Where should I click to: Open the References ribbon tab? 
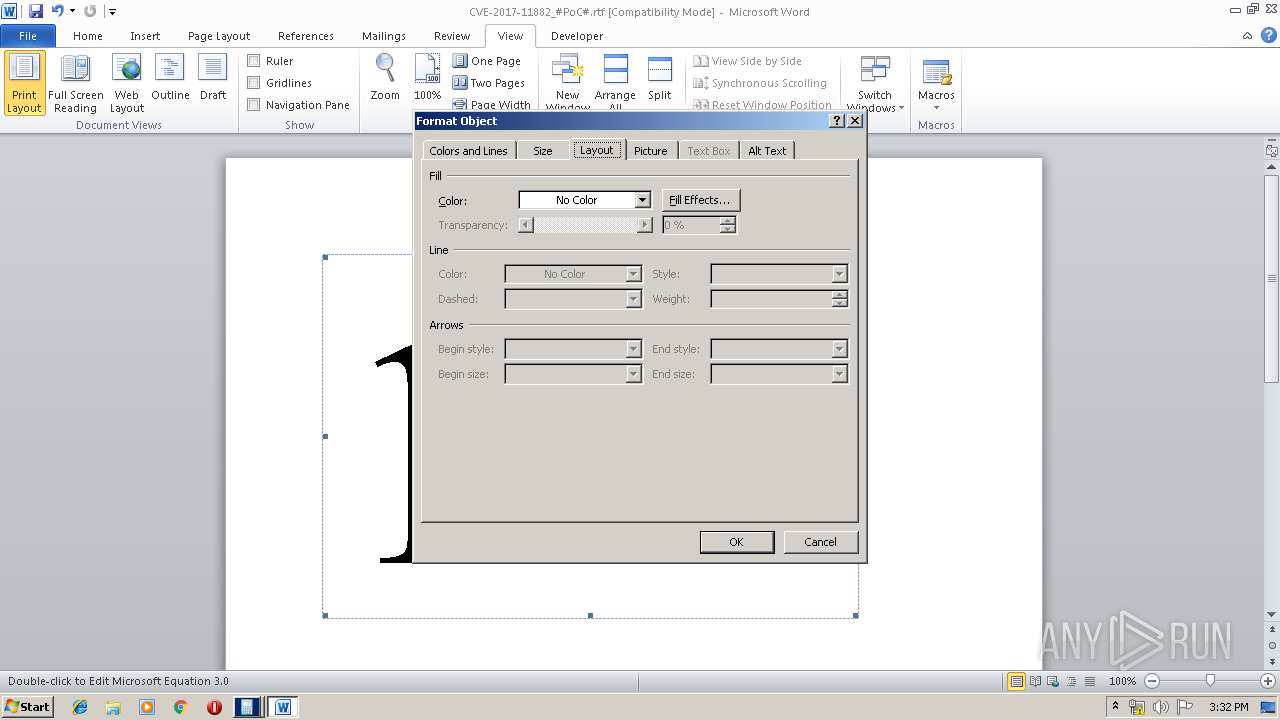pos(306,36)
